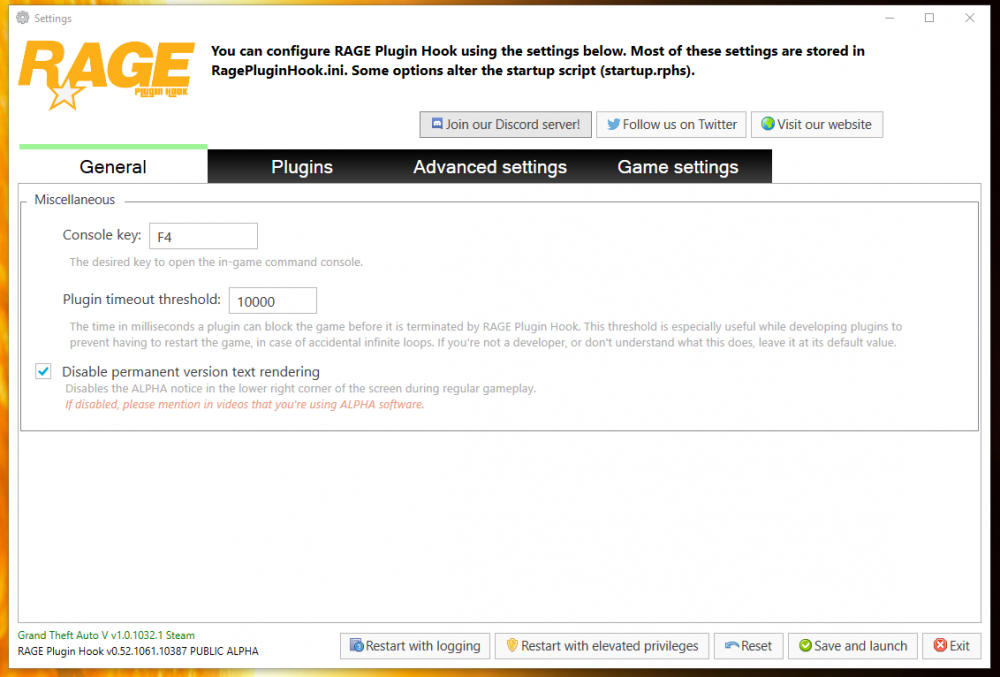The width and height of the screenshot is (1000, 677).
Task: Focus the Plugin timeout threshold field
Action: (273, 300)
